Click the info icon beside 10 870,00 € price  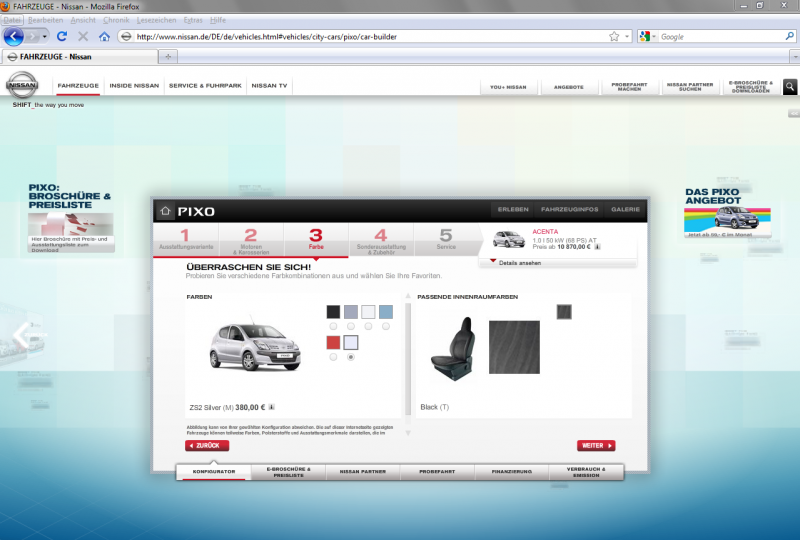point(597,247)
